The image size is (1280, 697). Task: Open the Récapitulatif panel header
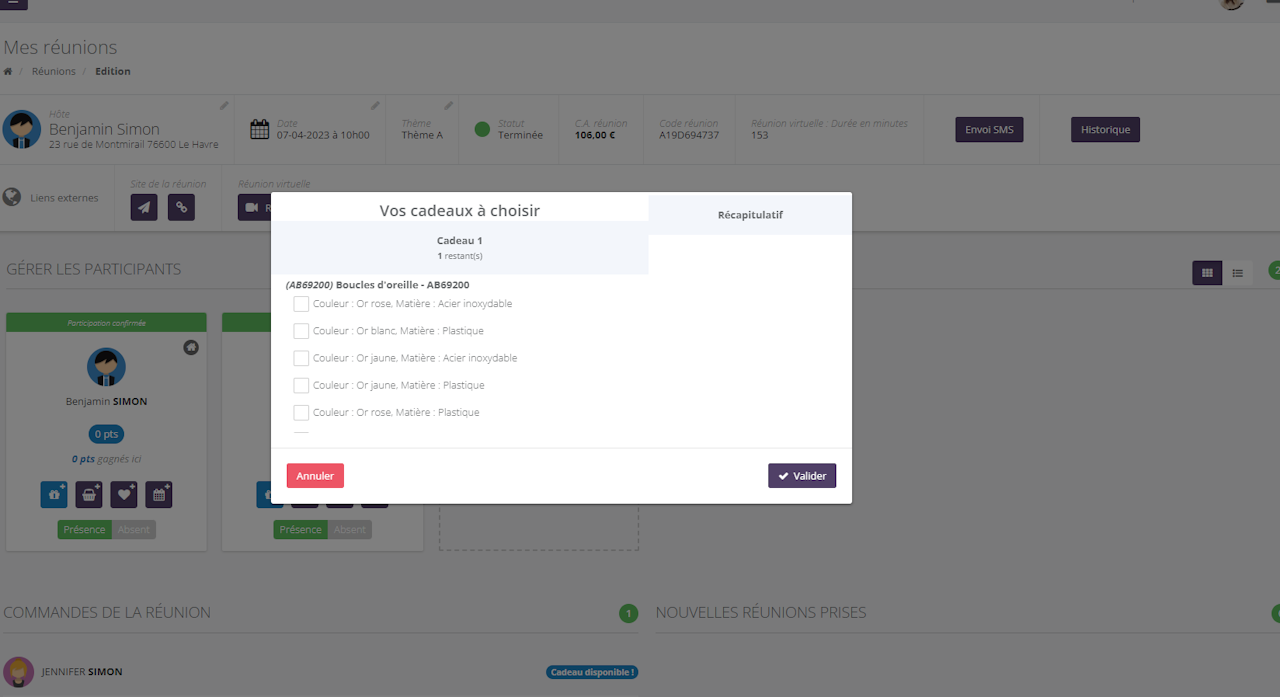(750, 215)
